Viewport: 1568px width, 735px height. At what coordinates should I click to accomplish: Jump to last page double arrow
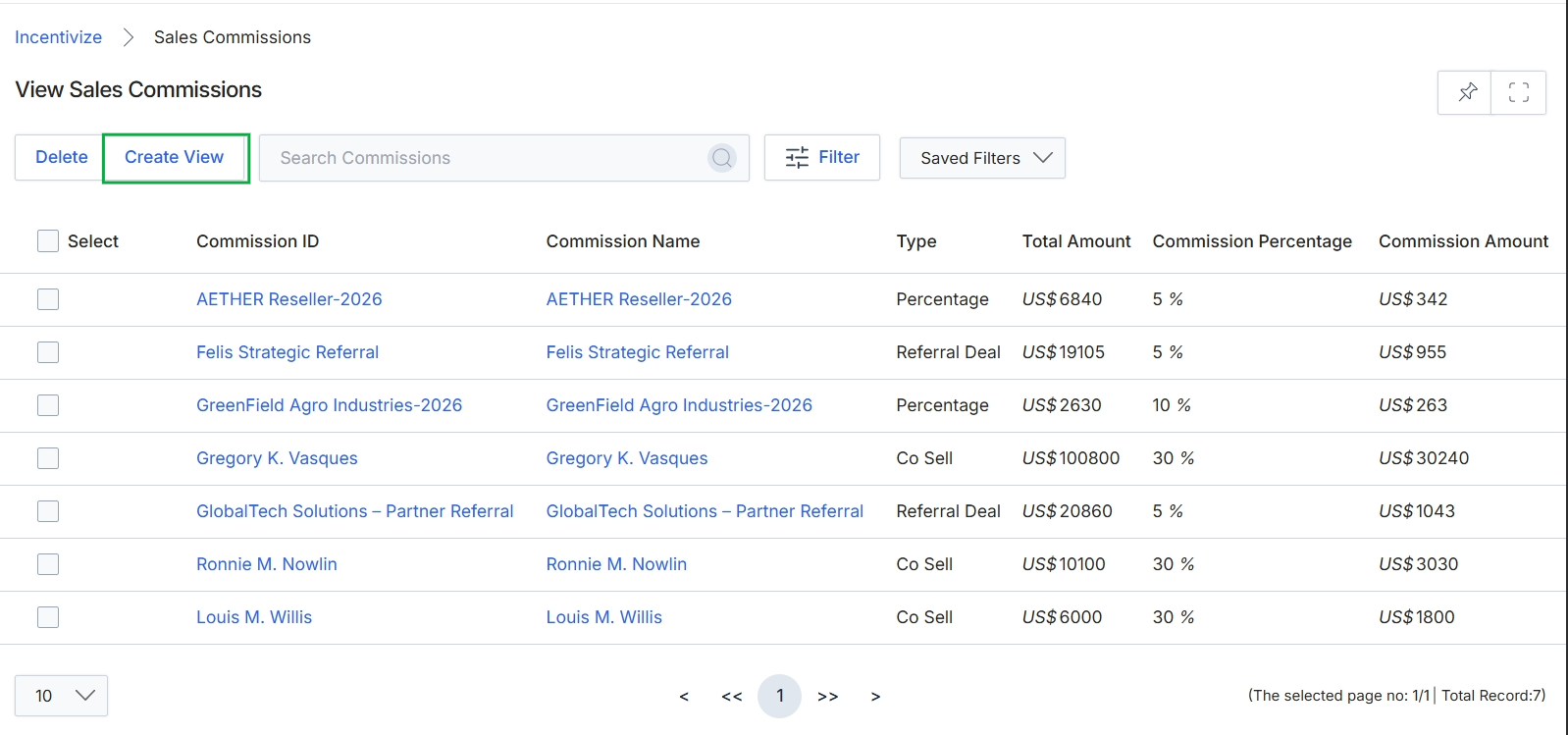828,697
